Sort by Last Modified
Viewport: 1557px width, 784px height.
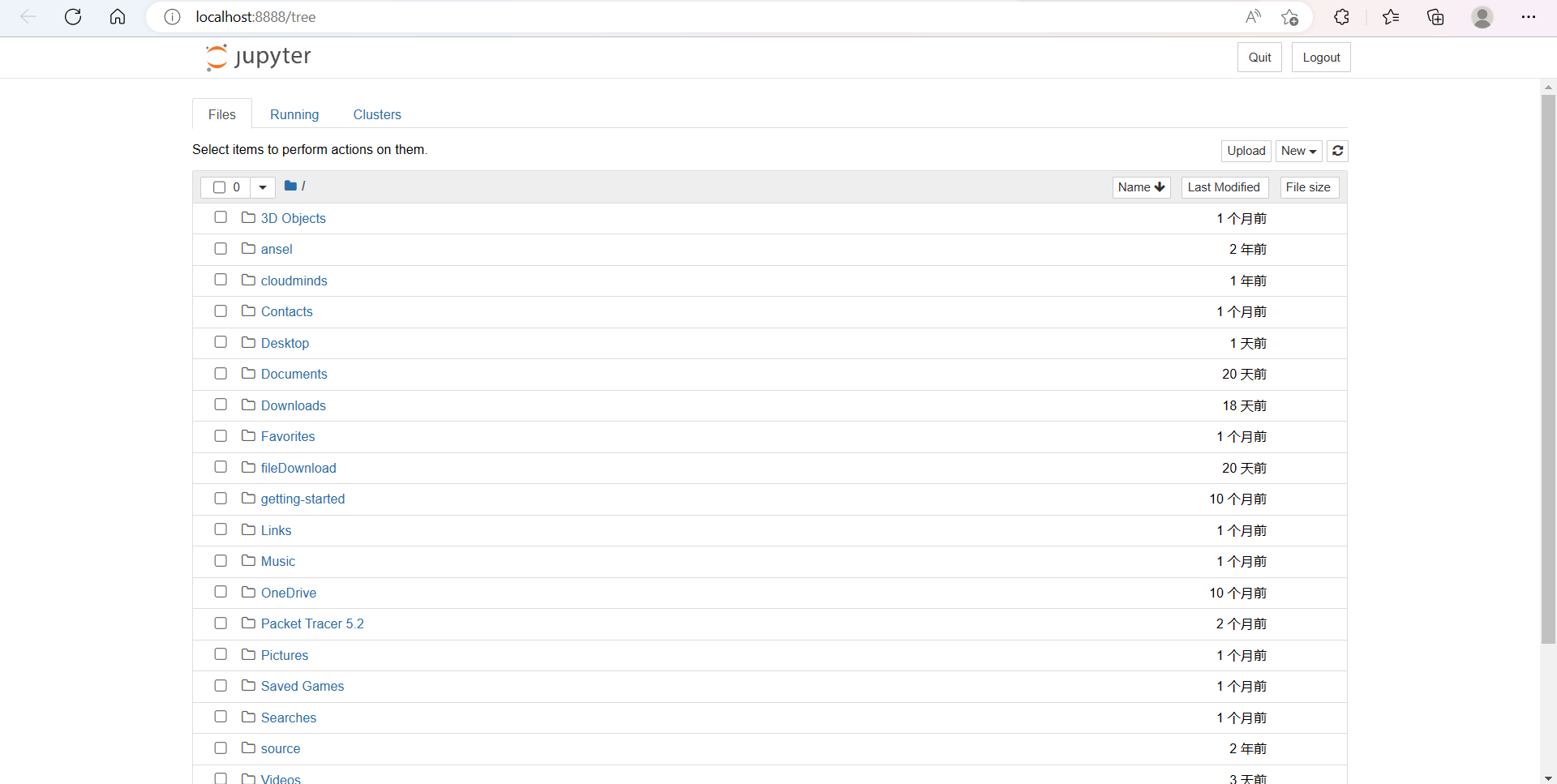pos(1224,187)
